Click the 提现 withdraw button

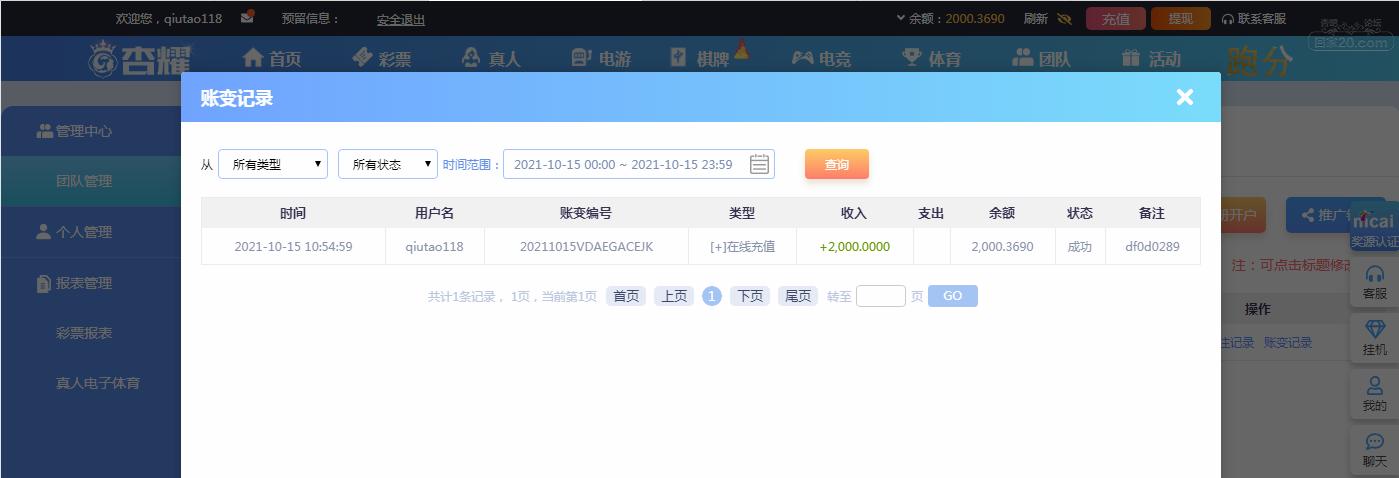pyautogui.click(x=1181, y=19)
